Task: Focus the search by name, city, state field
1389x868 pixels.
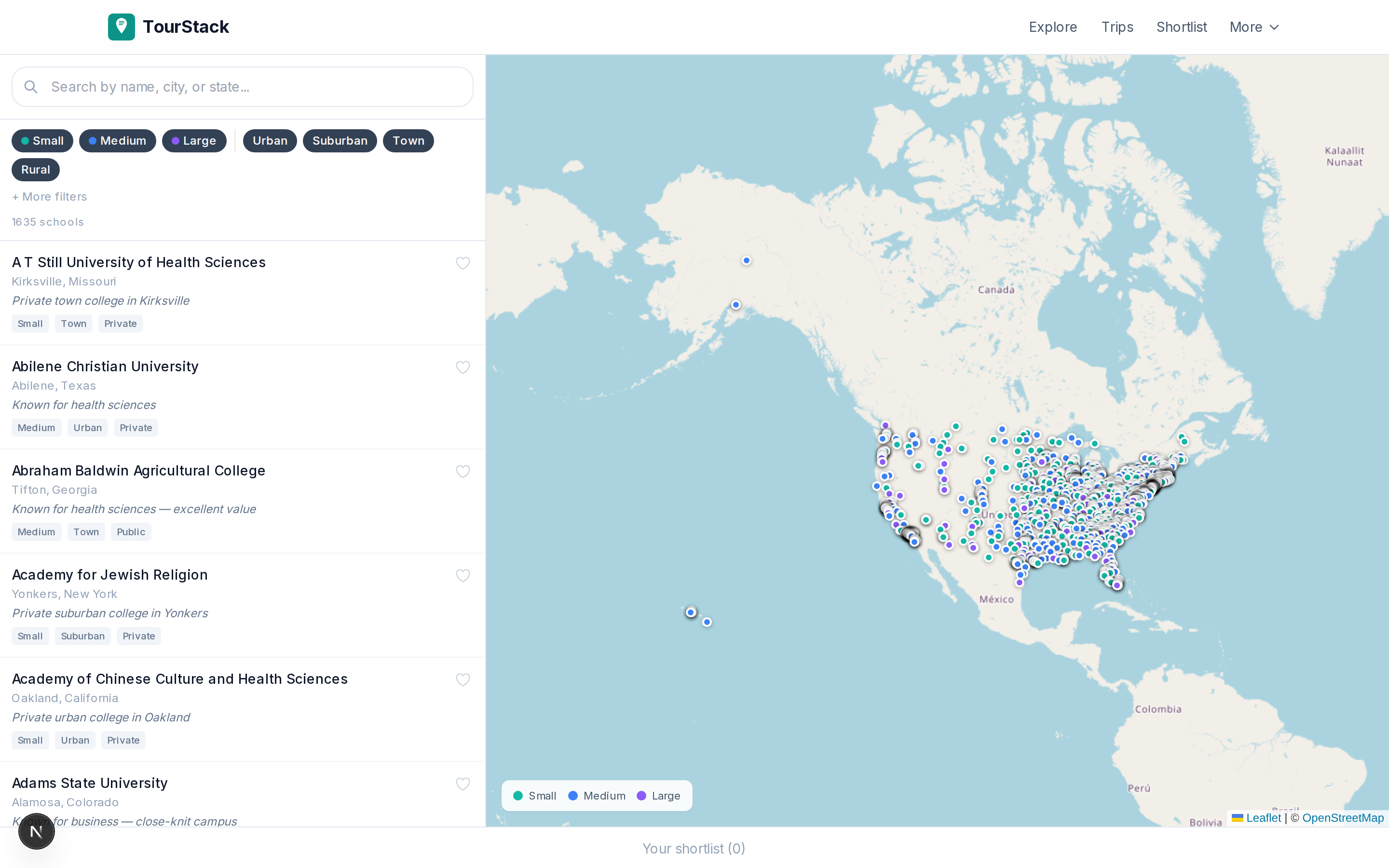Action: (x=242, y=87)
